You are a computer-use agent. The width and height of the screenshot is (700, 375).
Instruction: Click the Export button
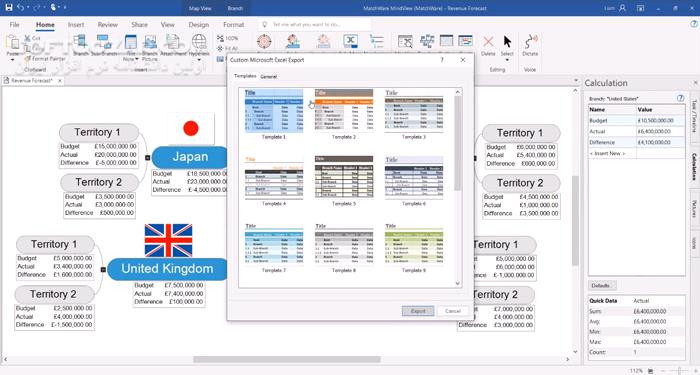tap(418, 311)
